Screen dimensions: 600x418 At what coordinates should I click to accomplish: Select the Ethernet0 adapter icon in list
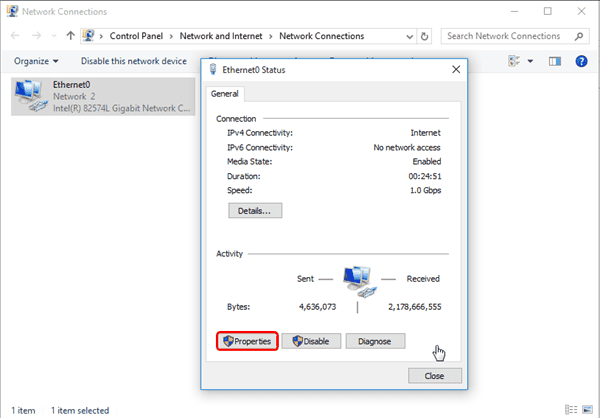[x=31, y=96]
